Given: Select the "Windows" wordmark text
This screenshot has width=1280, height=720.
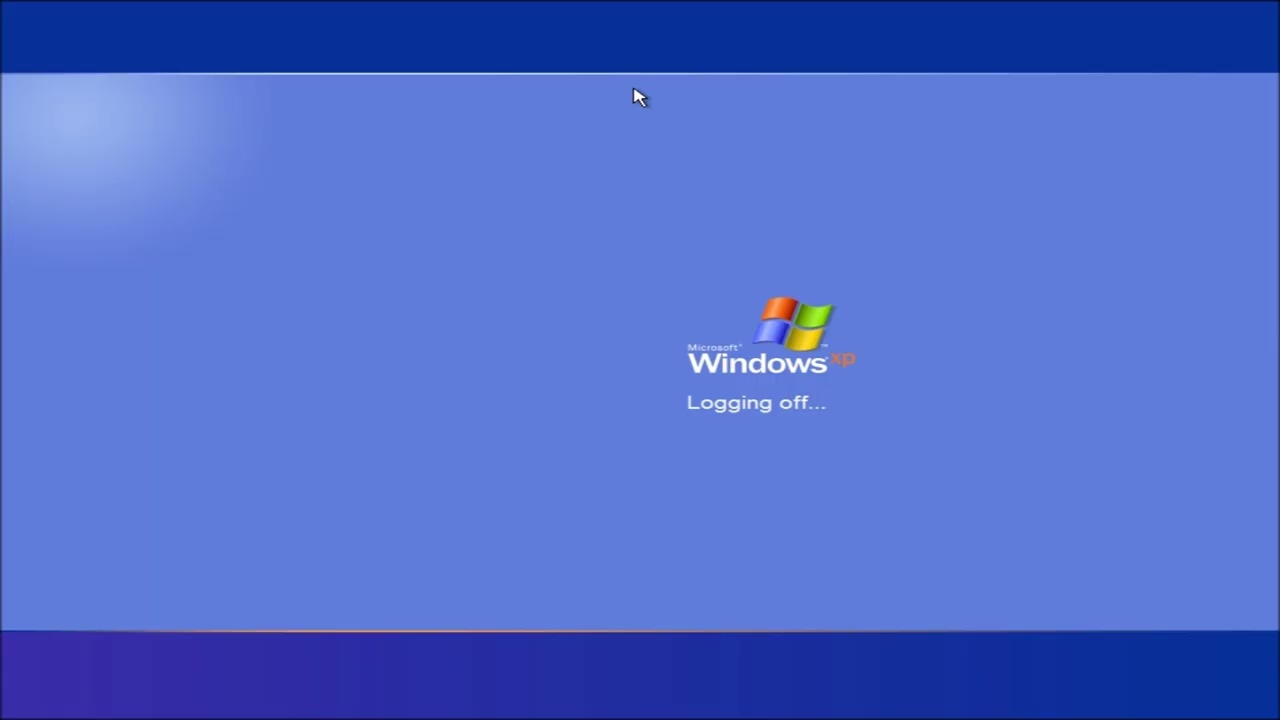Looking at the screenshot, I should [x=757, y=363].
